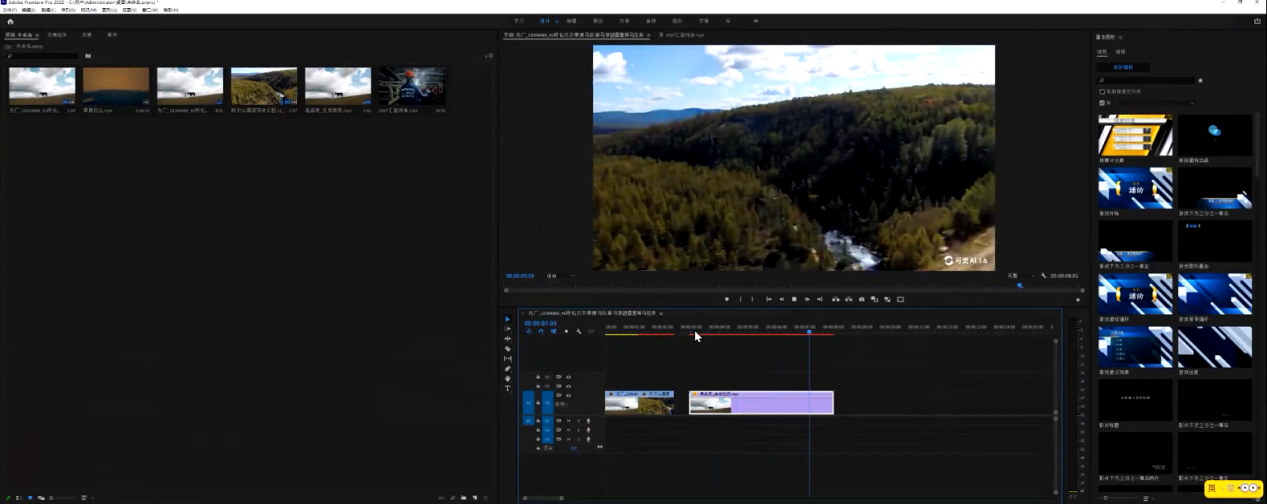
Task: Select the Type tool
Action: point(507,388)
